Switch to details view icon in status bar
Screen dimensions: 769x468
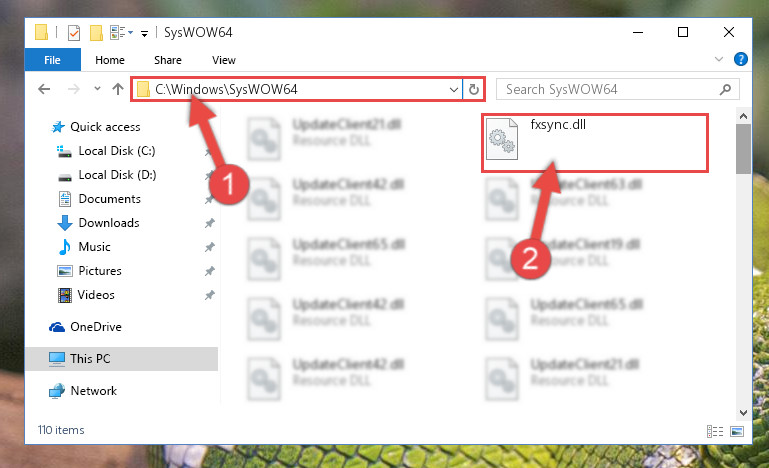tap(715, 431)
